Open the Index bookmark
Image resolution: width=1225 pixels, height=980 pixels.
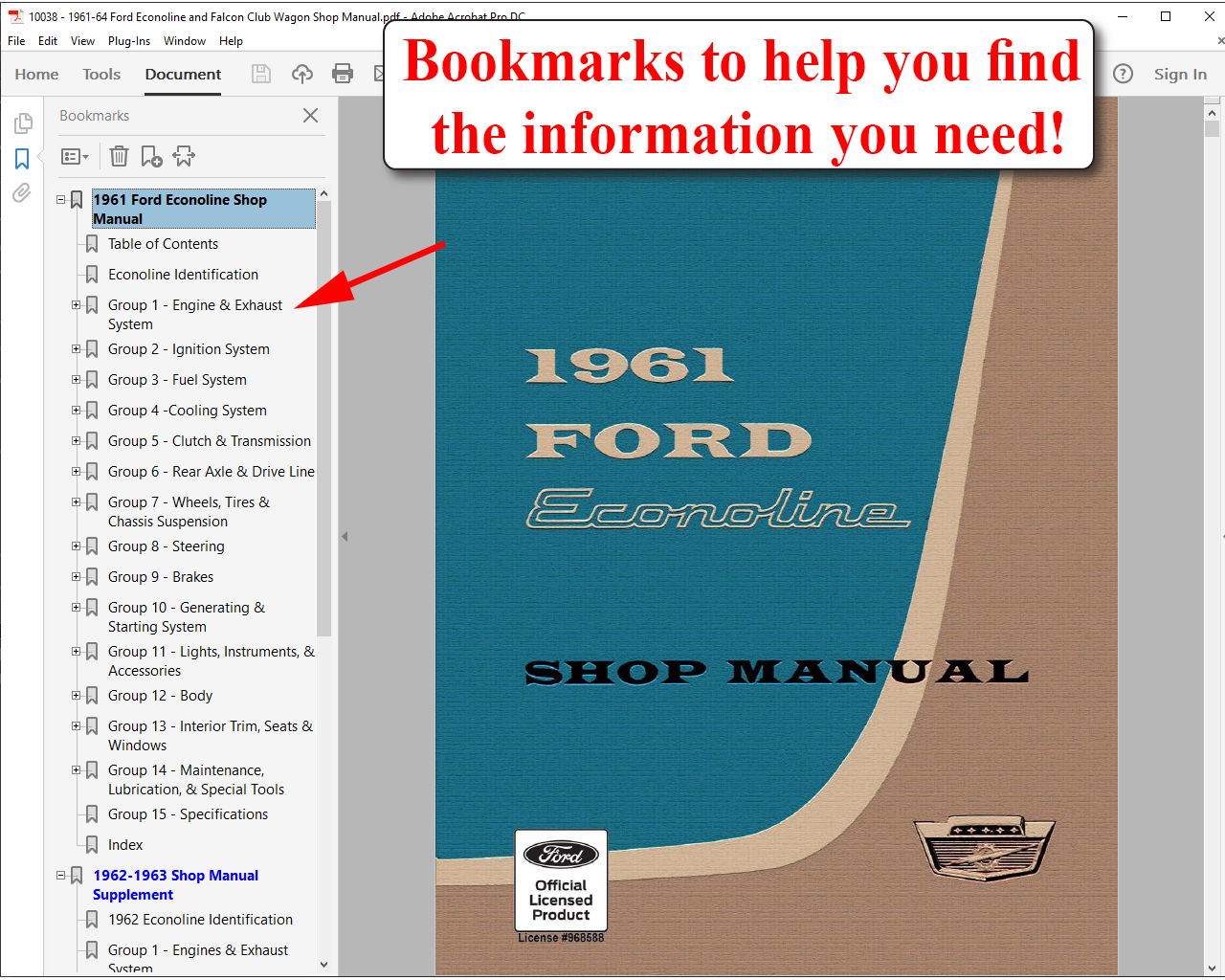[x=125, y=845]
